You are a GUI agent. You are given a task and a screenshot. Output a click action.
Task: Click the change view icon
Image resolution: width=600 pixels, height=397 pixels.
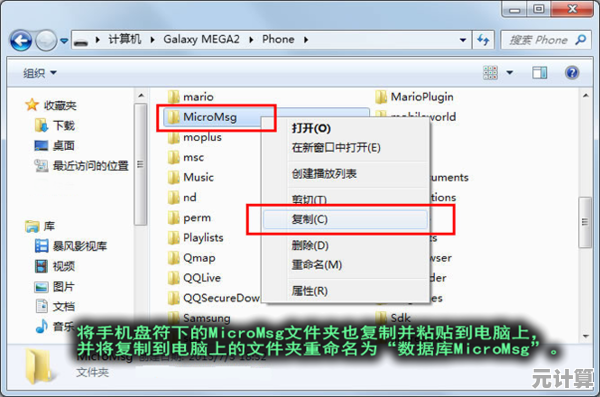click(x=491, y=72)
